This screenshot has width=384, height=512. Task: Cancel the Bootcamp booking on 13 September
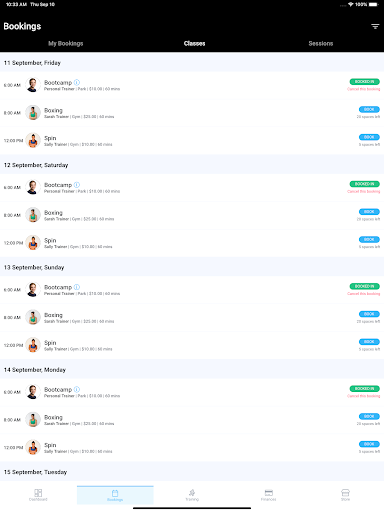pyautogui.click(x=364, y=294)
